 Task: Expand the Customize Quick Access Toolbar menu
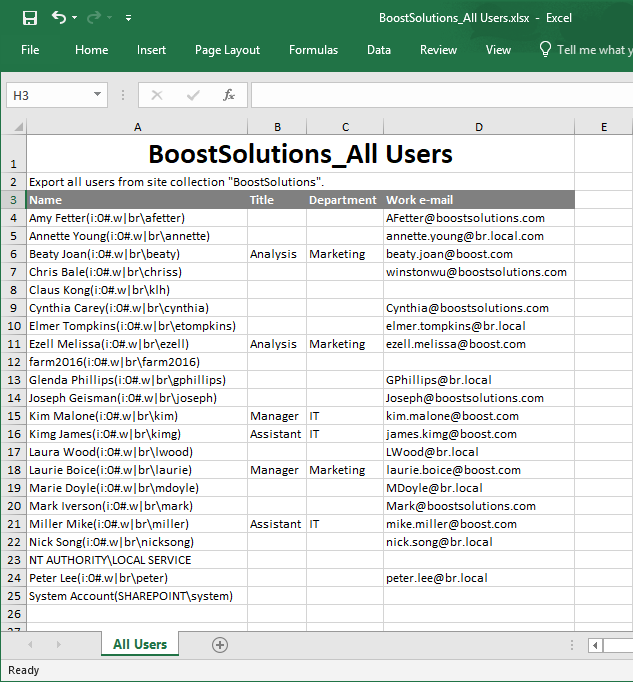(x=128, y=19)
